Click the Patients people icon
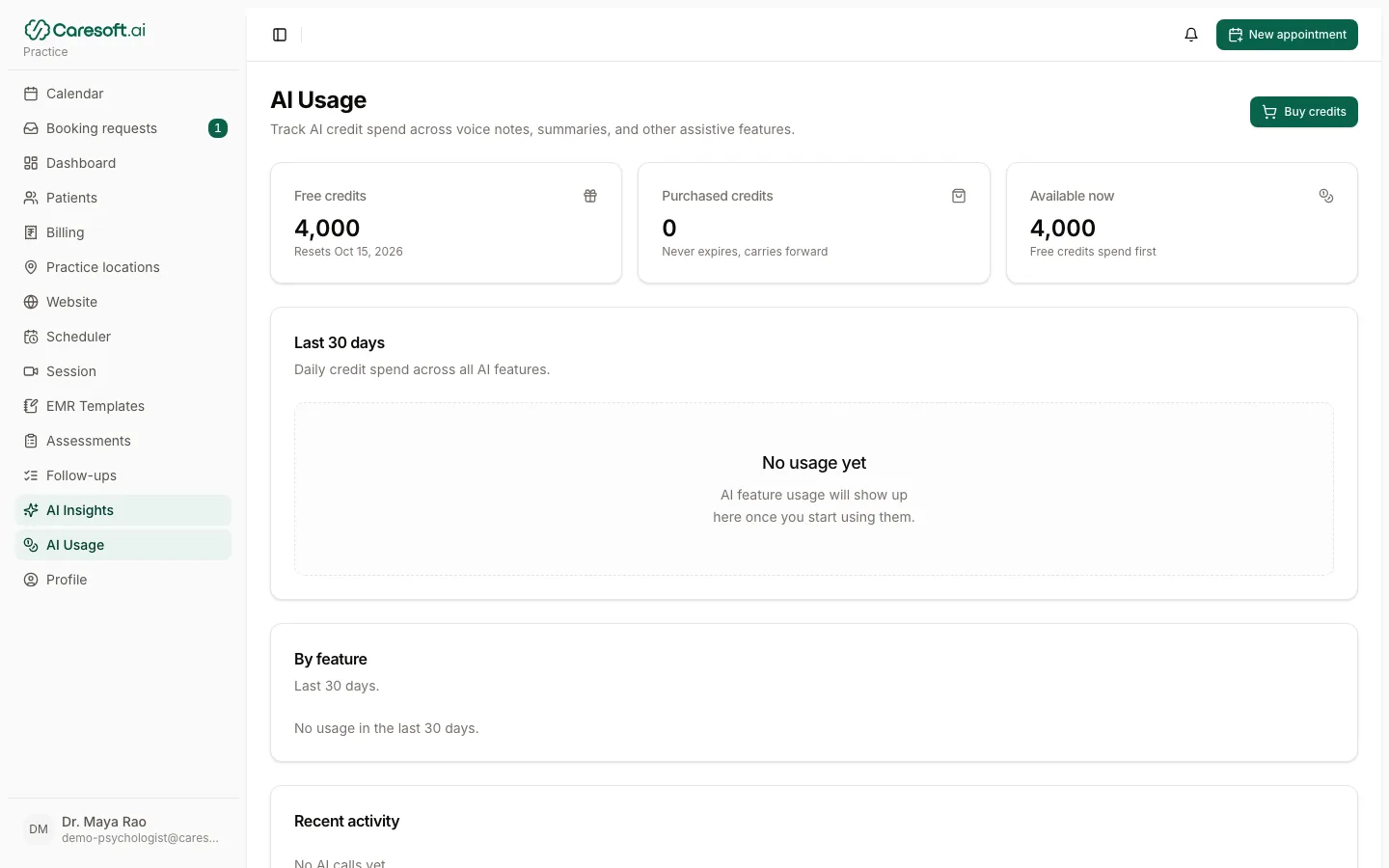Image resolution: width=1389 pixels, height=868 pixels. coord(31,198)
